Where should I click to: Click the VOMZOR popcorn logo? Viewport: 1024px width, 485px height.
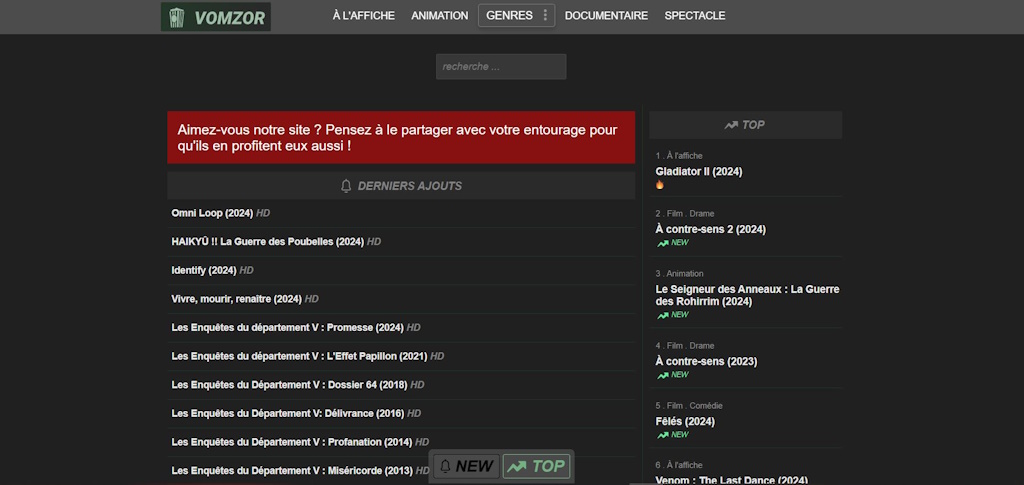(216, 17)
